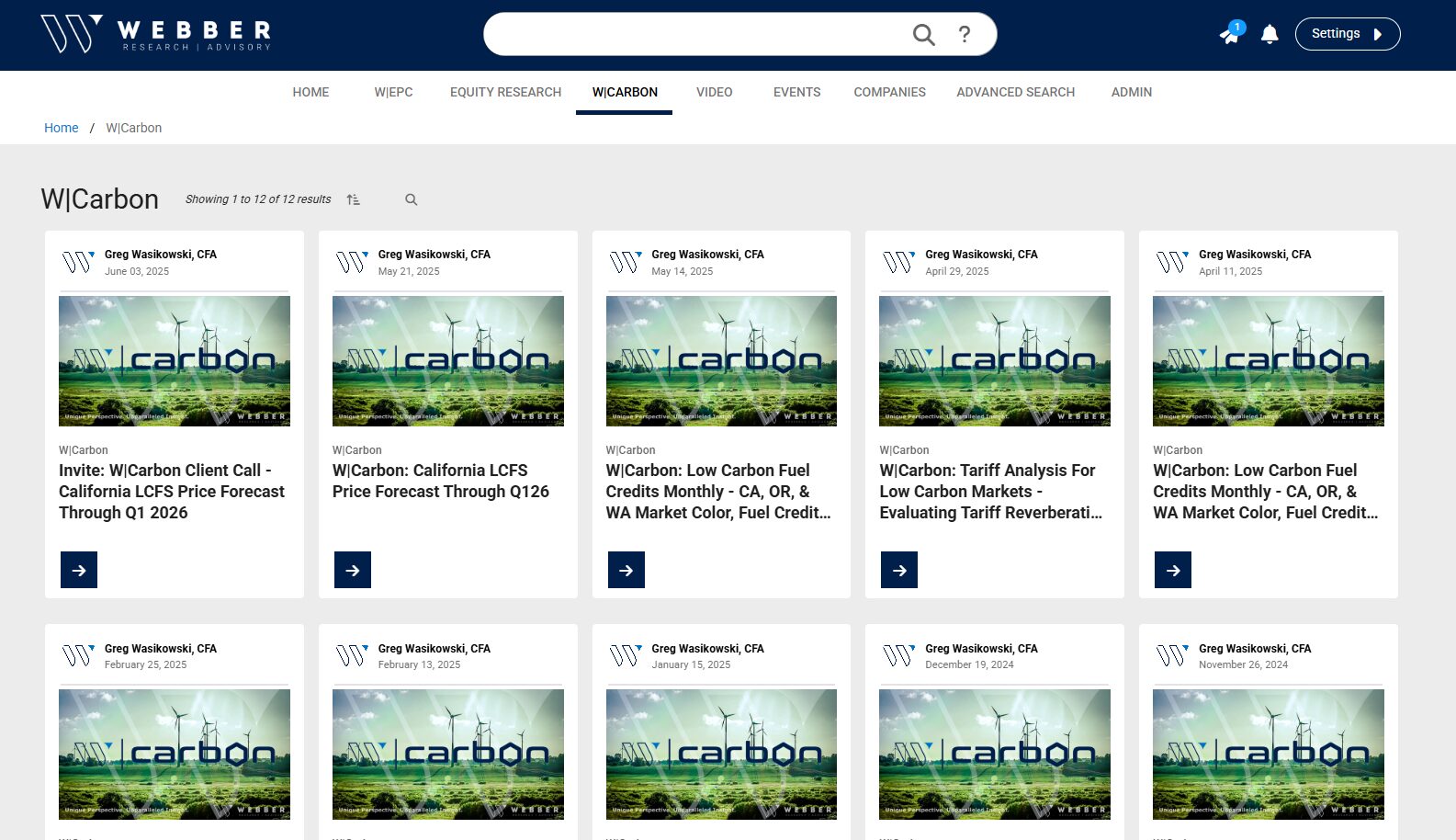The width and height of the screenshot is (1456, 840).
Task: Click the sort order icon beside results count
Action: click(x=354, y=199)
